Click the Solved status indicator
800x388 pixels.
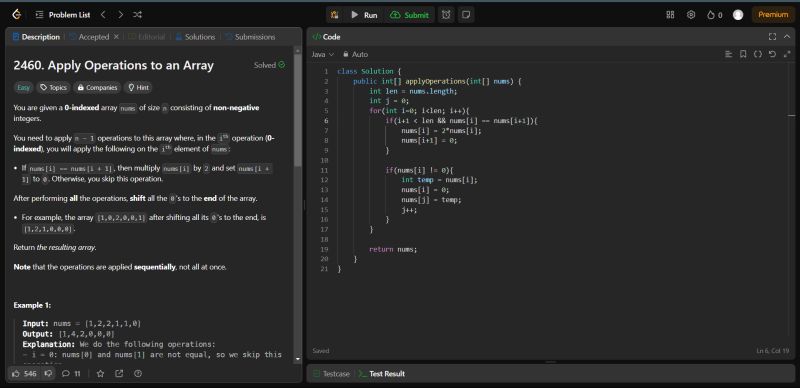[269, 65]
